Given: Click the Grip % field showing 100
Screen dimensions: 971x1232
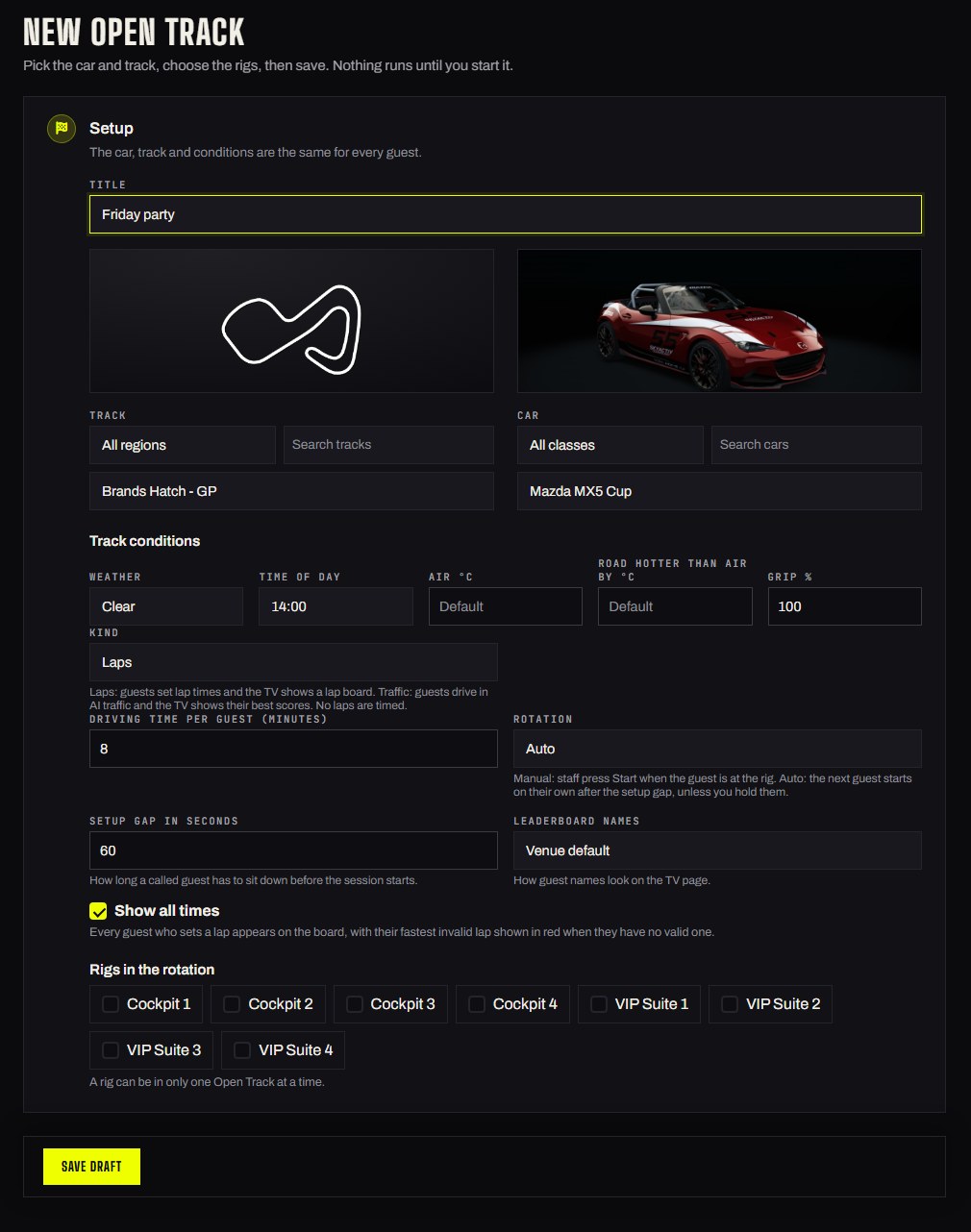Looking at the screenshot, I should point(845,606).
